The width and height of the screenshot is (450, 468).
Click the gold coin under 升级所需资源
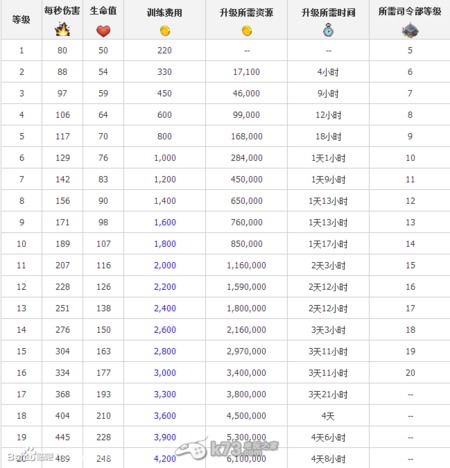pyautogui.click(x=247, y=31)
